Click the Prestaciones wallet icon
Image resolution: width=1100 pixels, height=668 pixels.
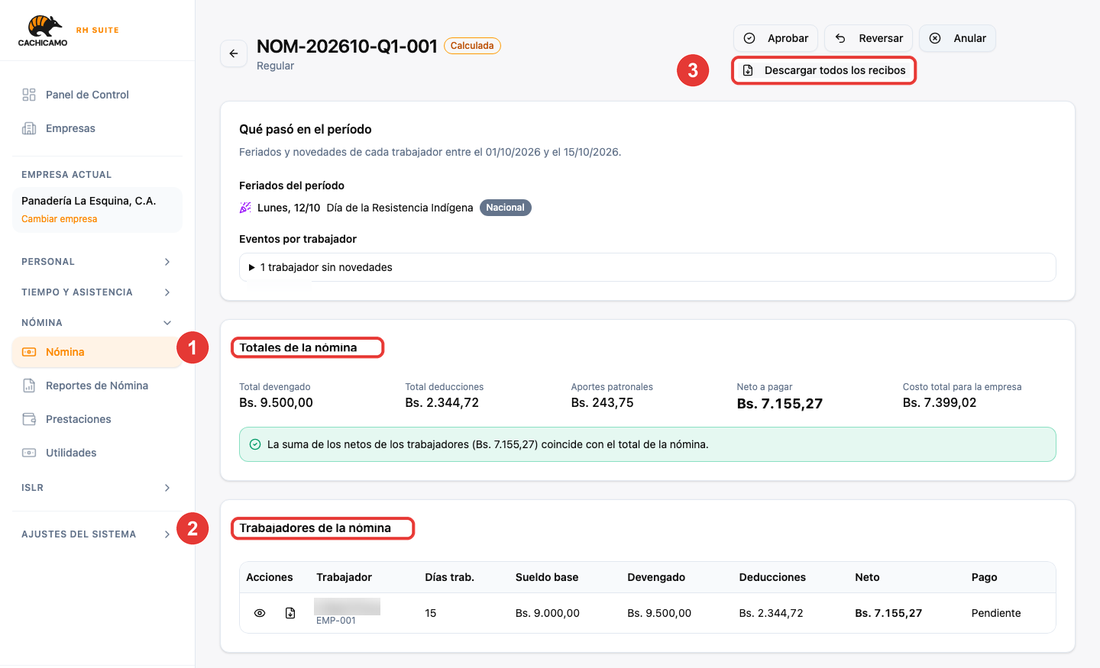(x=29, y=419)
